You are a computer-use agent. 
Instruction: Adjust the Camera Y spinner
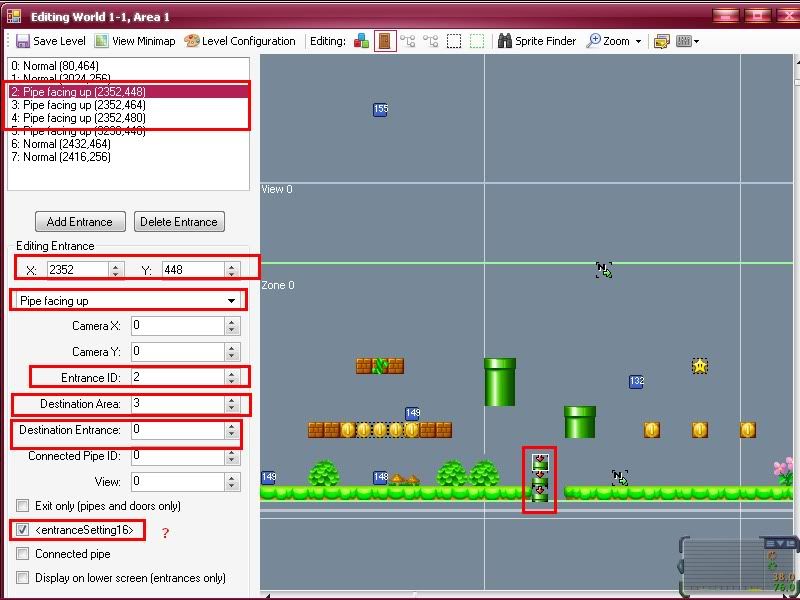(232, 352)
